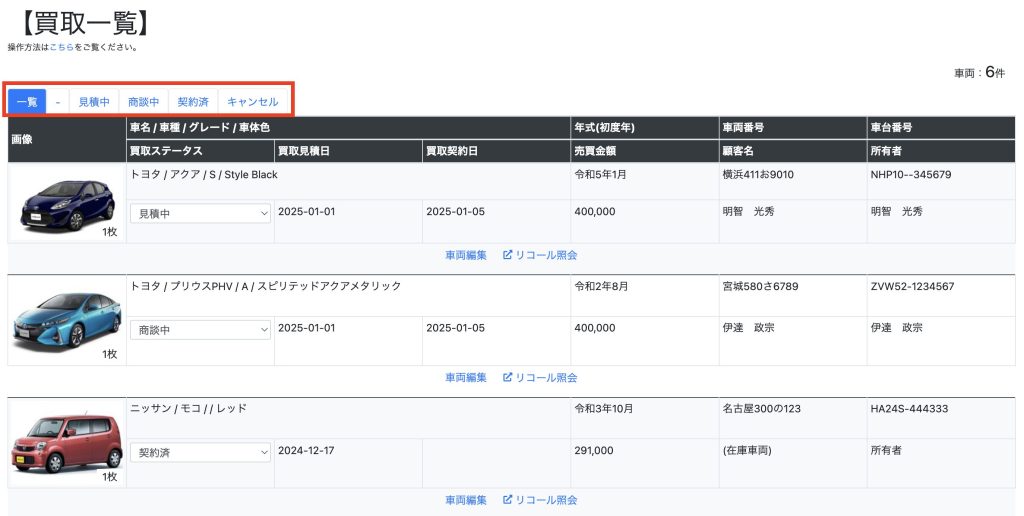Expand the 商談中 status dropdown for Prius PHV
The height and width of the screenshot is (516, 1024).
(200, 330)
